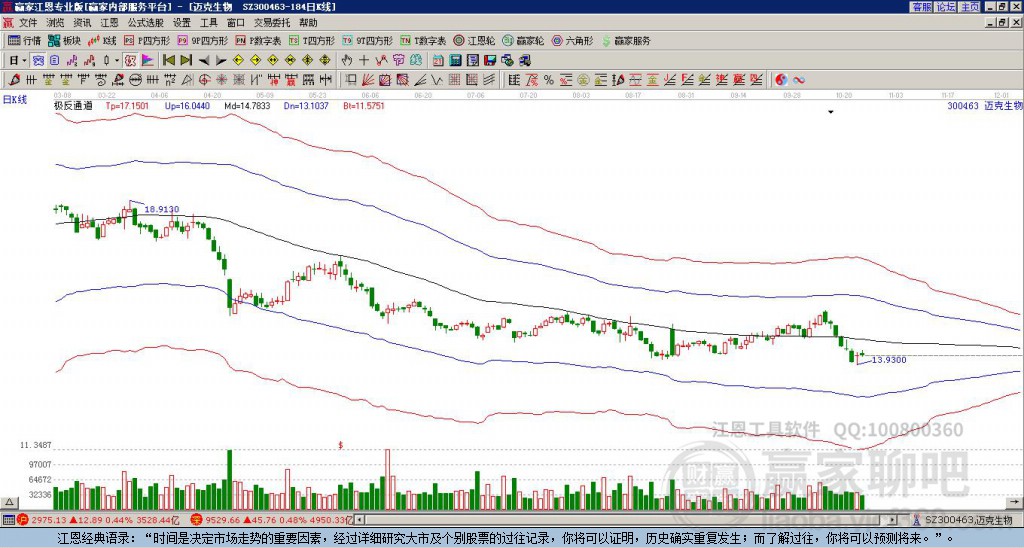Open the 文件 menu
The image size is (1024, 548).
pos(28,23)
